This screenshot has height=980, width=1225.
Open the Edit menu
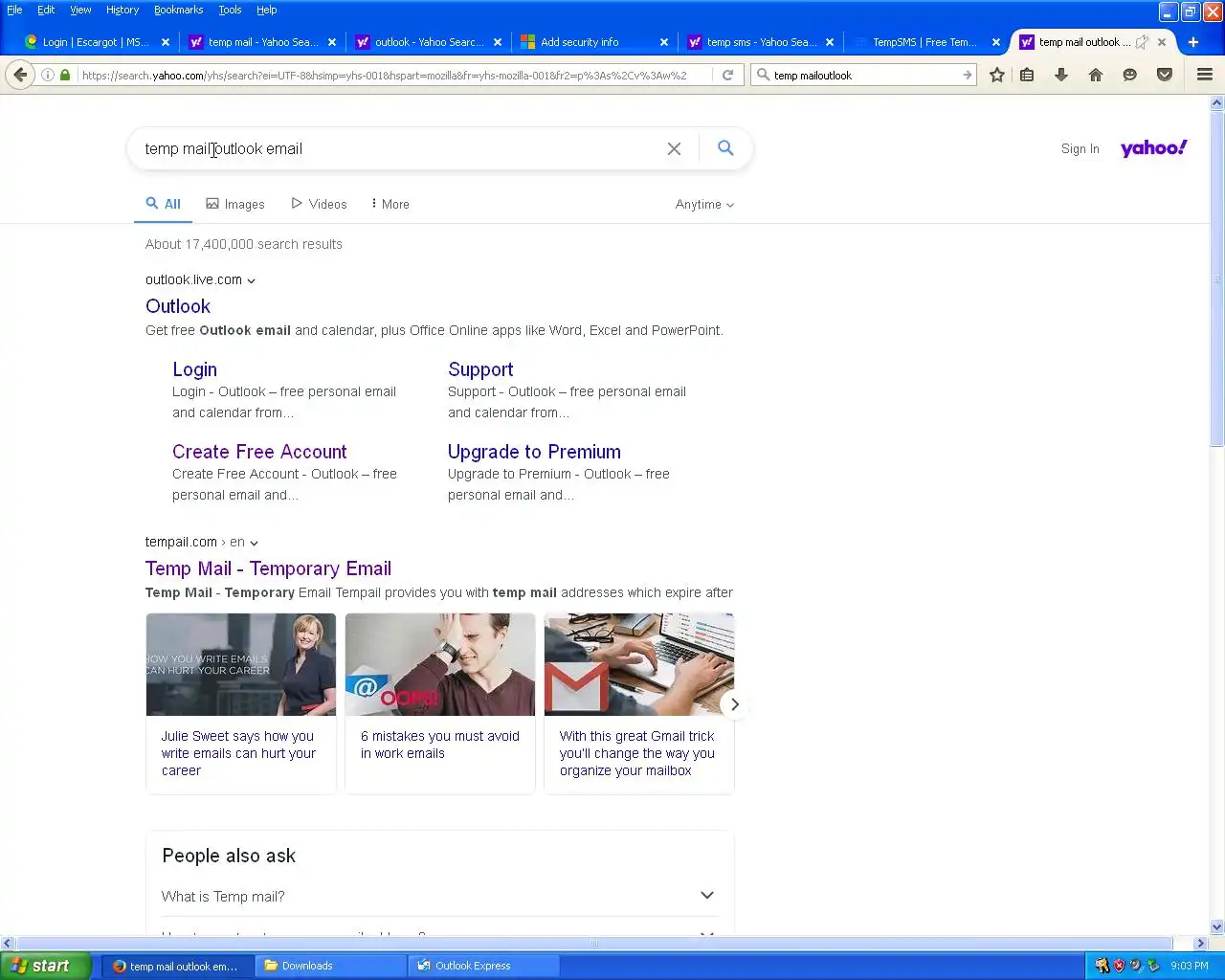pyautogui.click(x=46, y=10)
